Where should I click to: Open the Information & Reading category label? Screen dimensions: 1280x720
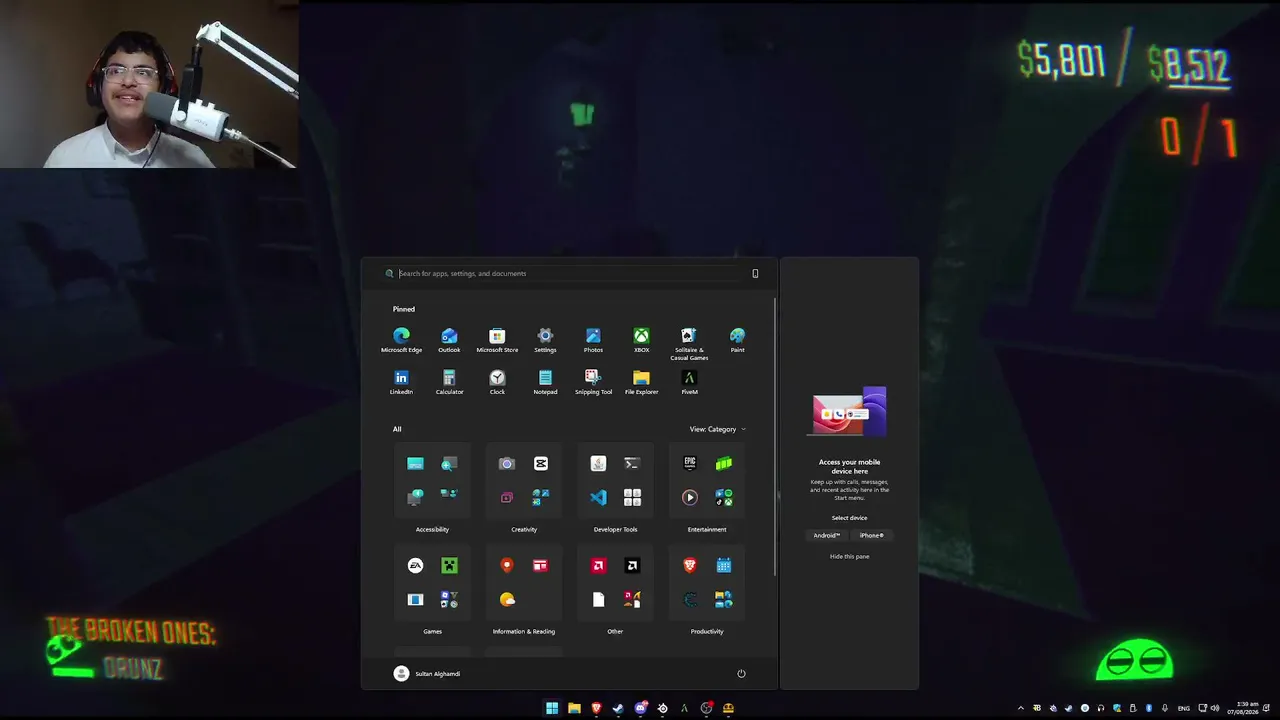[524, 631]
